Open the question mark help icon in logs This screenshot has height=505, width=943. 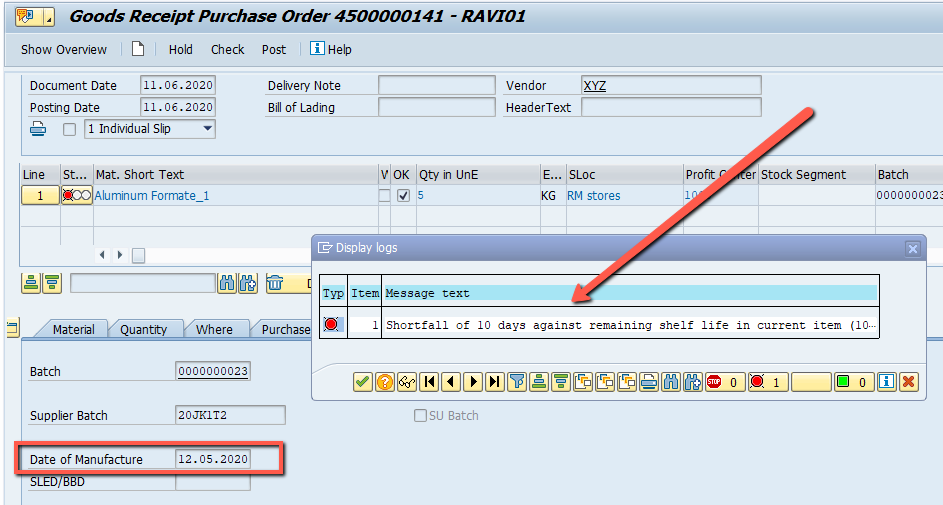click(x=384, y=382)
